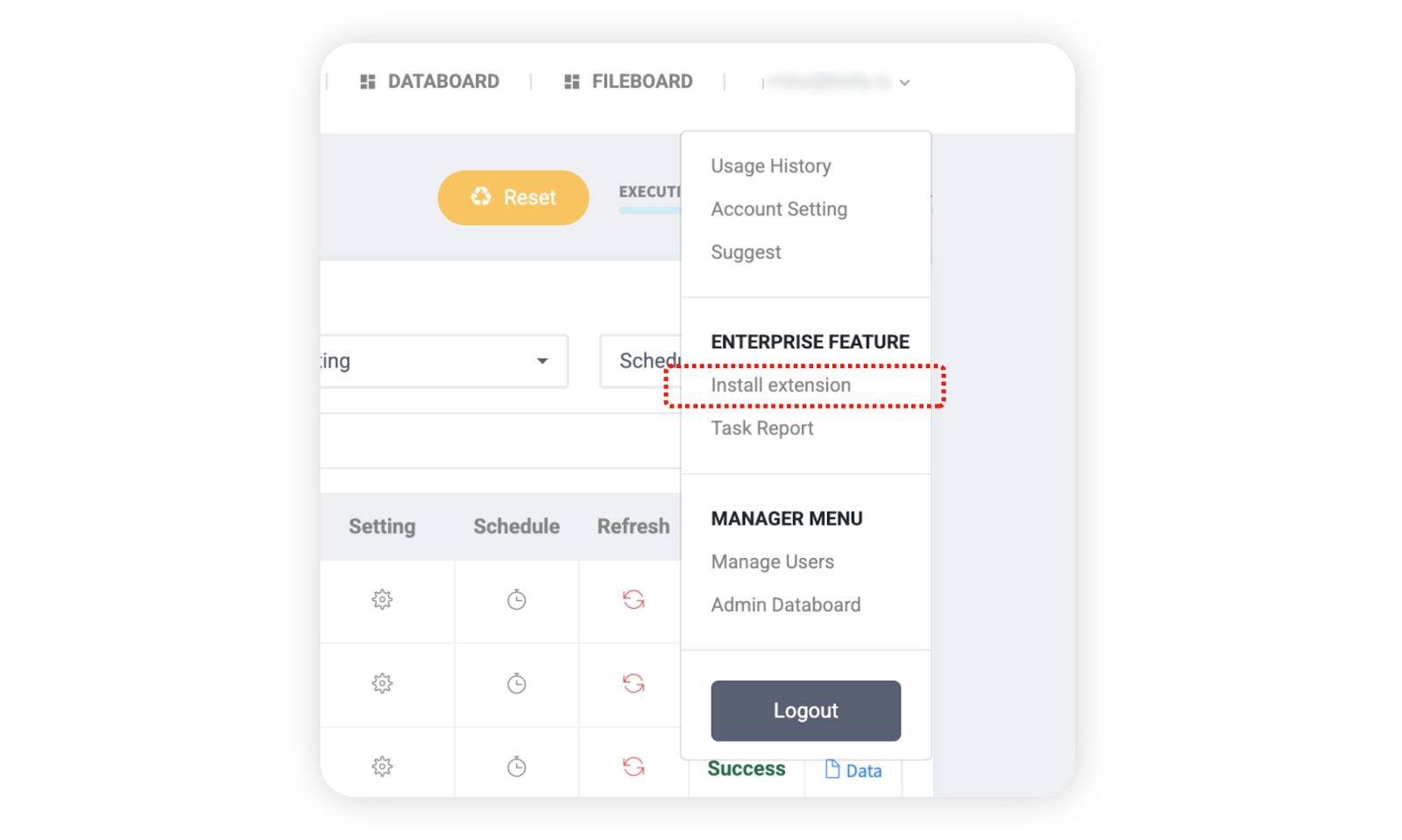1402x840 pixels.
Task: Select Install extension menu item
Action: (x=781, y=385)
